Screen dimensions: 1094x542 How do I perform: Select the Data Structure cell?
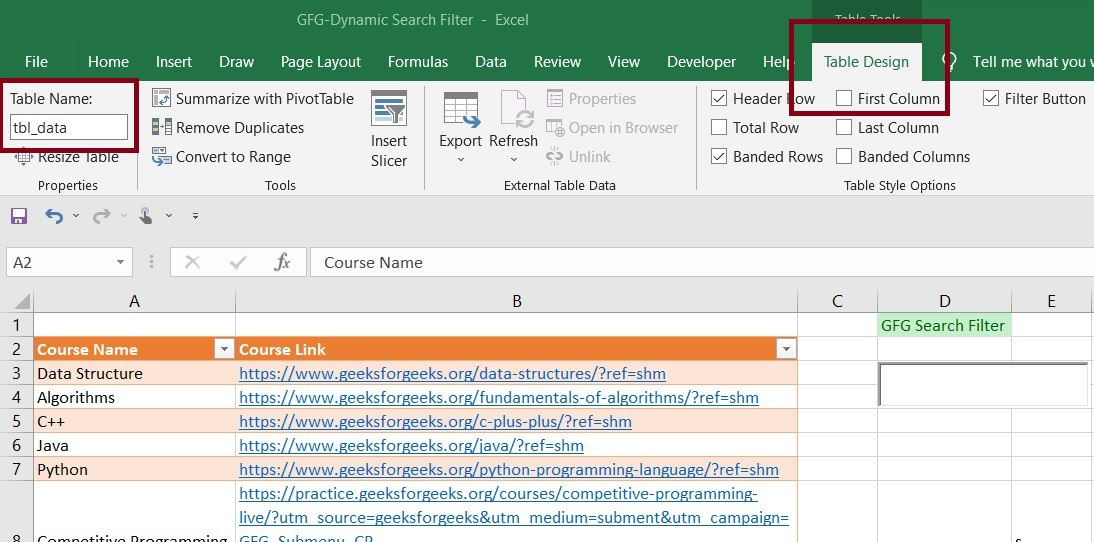pos(135,373)
